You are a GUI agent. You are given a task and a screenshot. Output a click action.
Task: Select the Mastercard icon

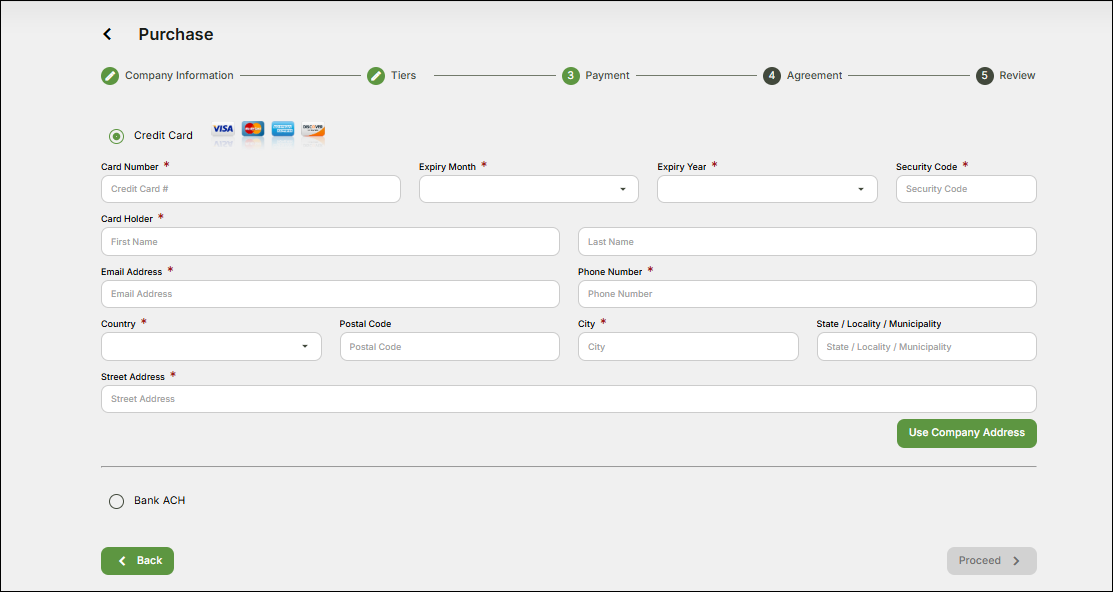click(252, 131)
